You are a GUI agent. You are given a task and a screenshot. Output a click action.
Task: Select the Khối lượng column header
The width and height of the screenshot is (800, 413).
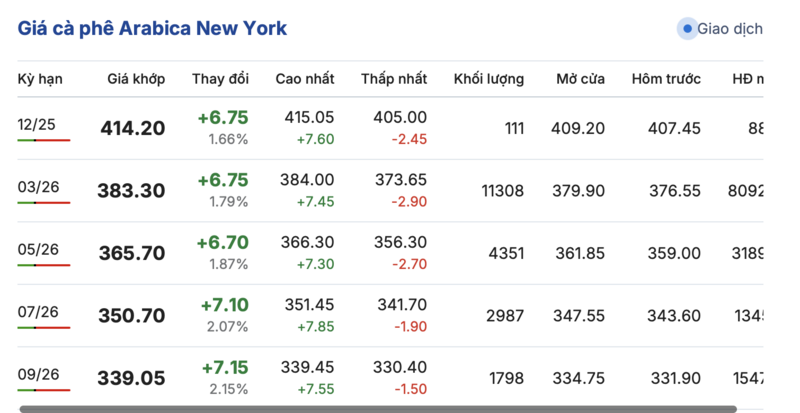pyautogui.click(x=489, y=79)
